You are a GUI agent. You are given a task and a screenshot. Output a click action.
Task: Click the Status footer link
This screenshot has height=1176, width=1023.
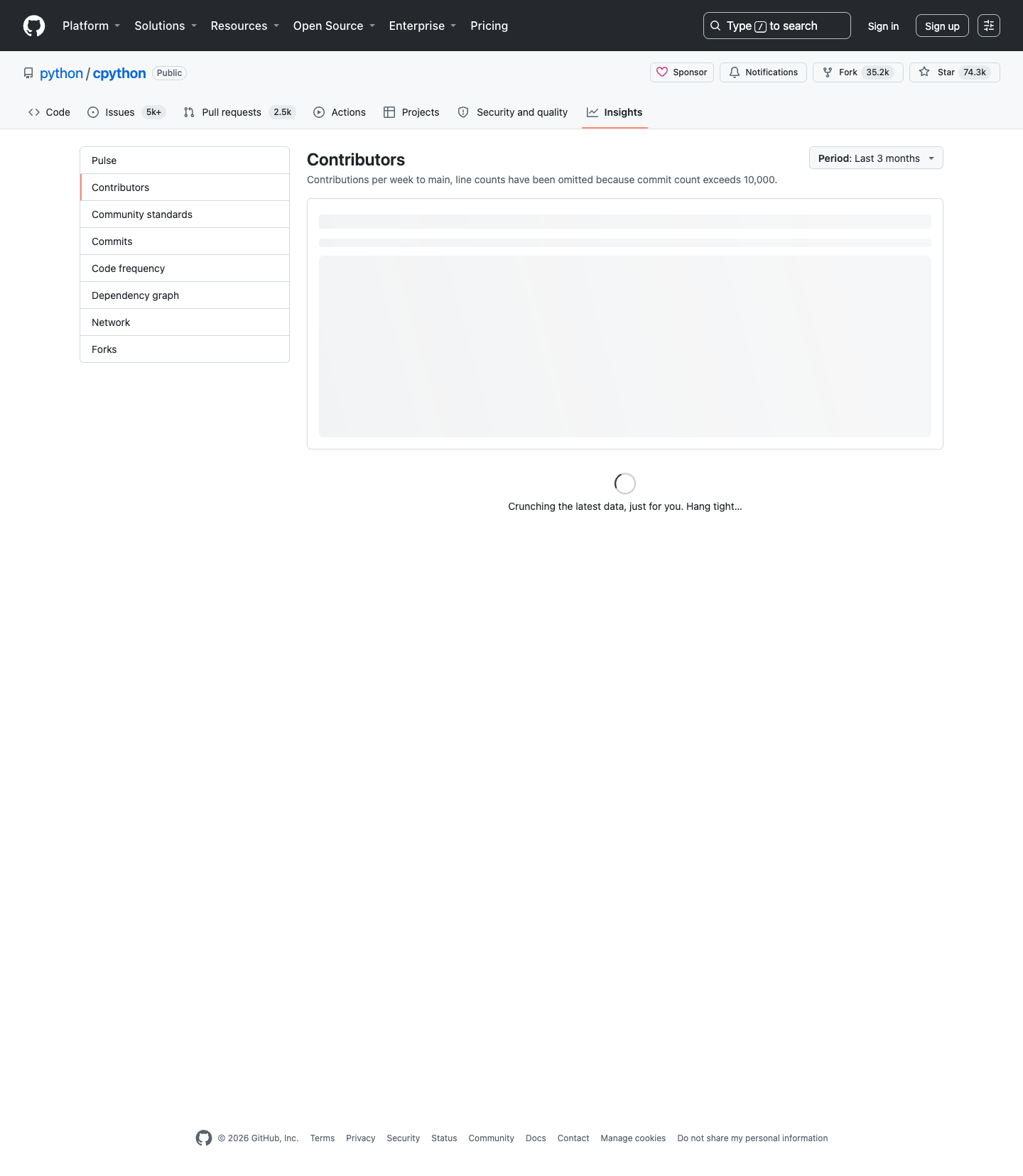click(x=444, y=1138)
